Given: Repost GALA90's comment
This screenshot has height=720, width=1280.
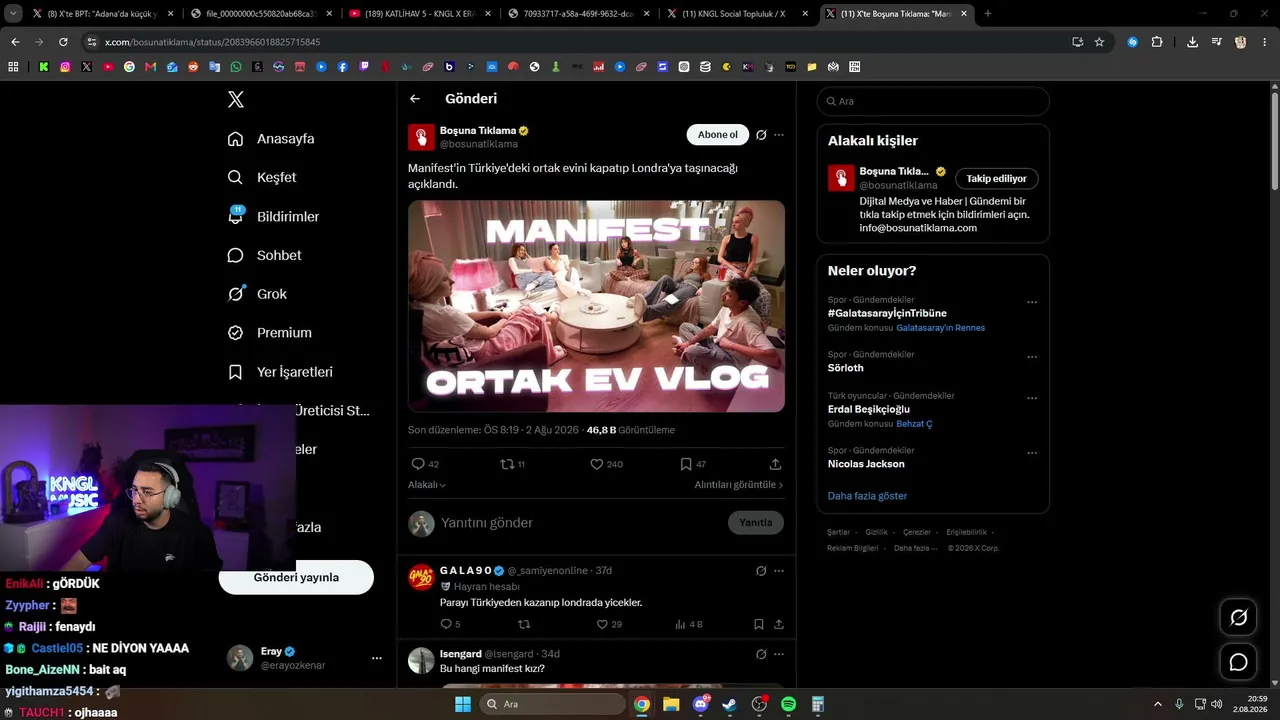Looking at the screenshot, I should (x=523, y=624).
